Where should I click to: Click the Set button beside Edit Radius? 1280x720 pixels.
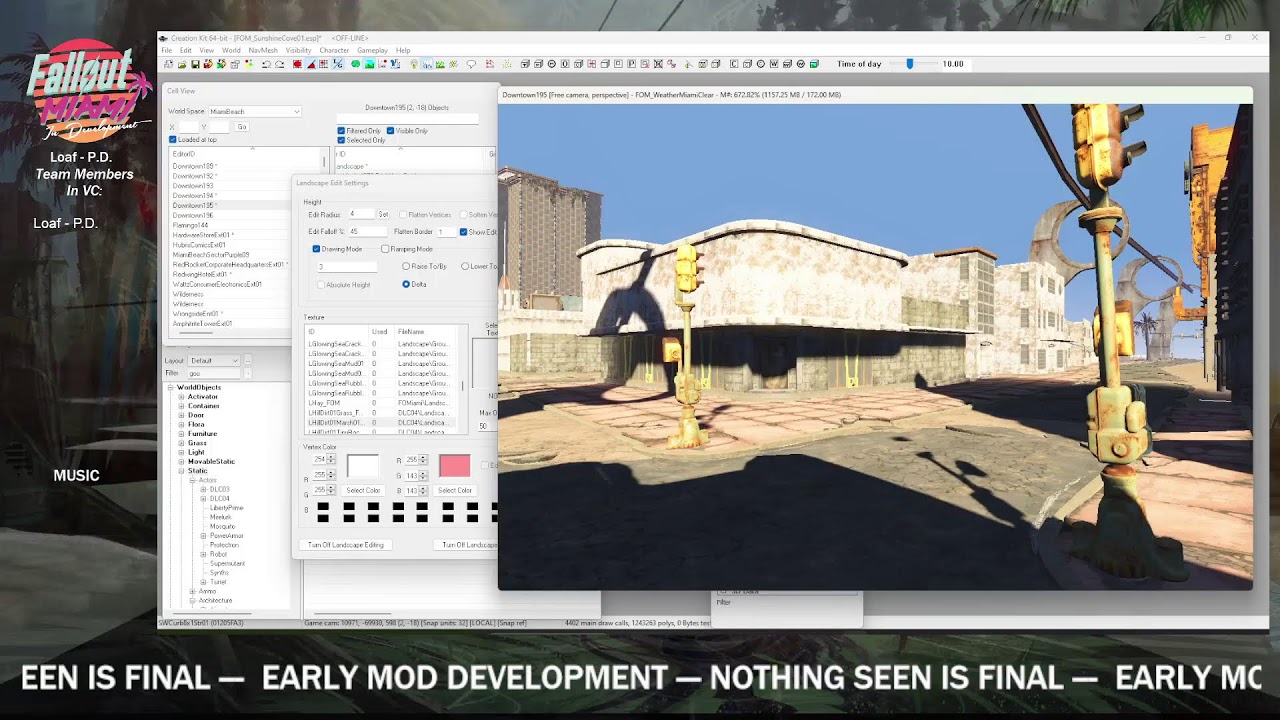(383, 214)
